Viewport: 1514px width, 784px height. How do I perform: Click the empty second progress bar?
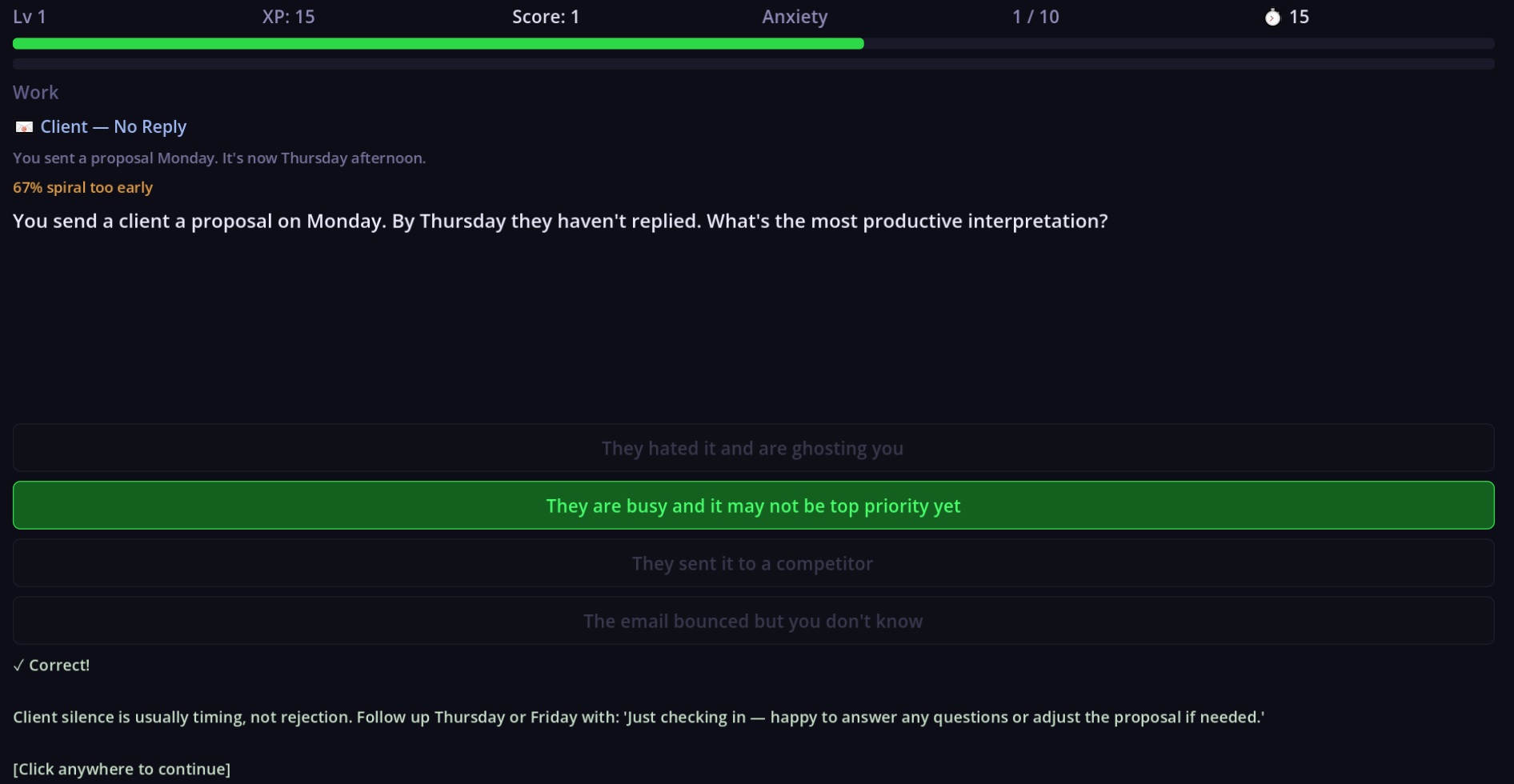(x=752, y=63)
